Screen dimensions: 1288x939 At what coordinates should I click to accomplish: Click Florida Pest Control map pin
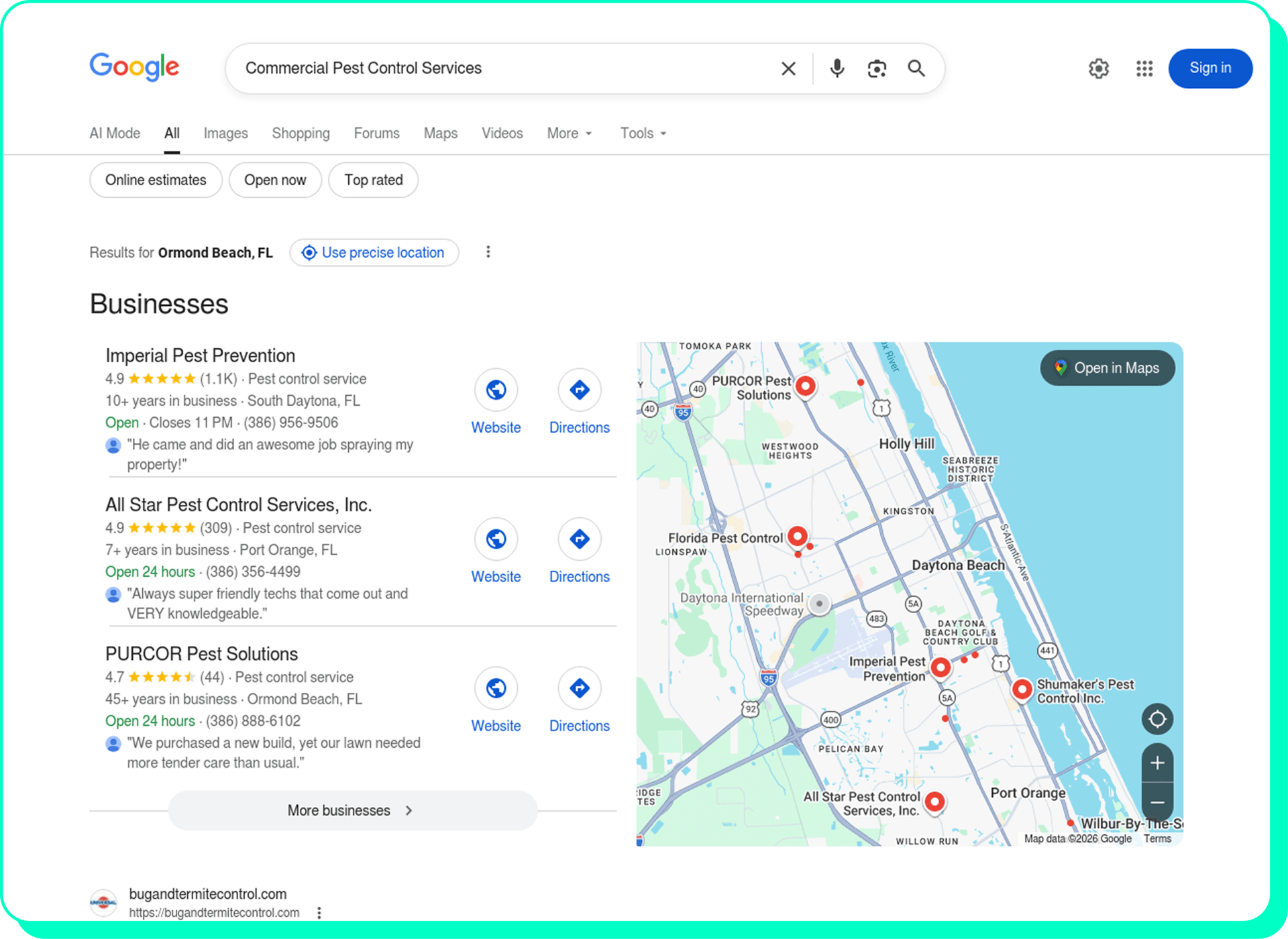tap(797, 537)
